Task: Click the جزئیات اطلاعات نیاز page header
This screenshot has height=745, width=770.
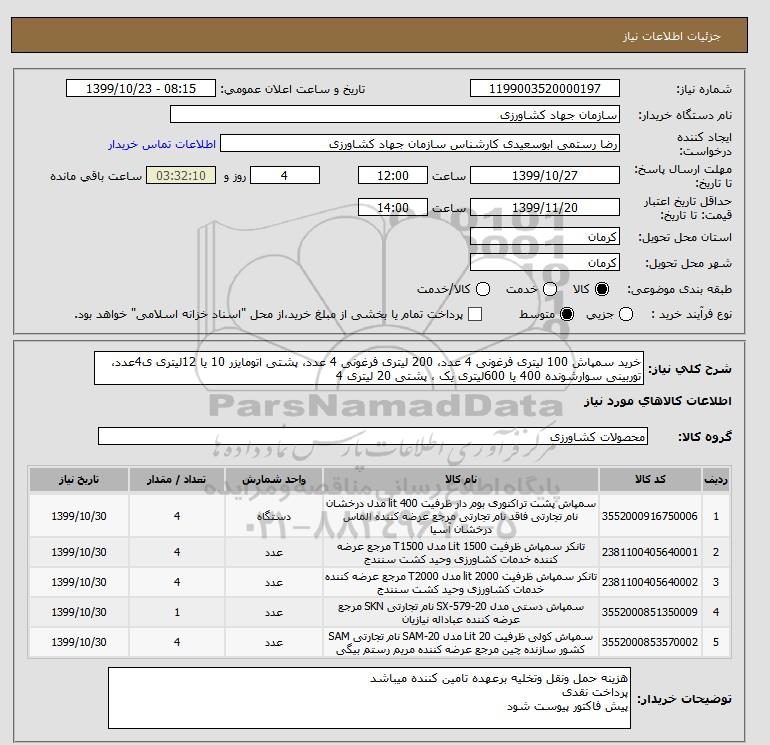Action: click(671, 36)
